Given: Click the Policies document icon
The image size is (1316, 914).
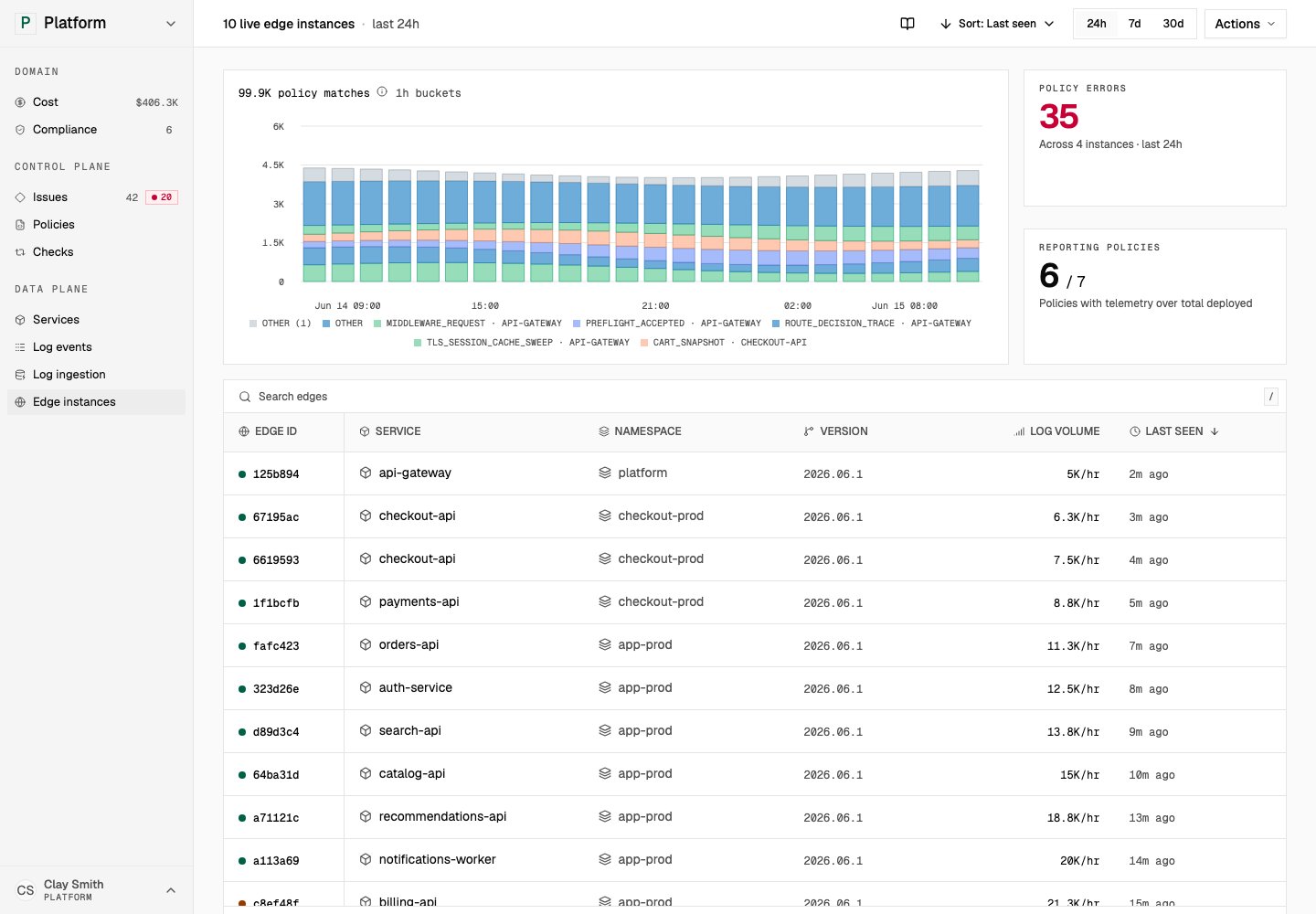Looking at the screenshot, I should pyautogui.click(x=20, y=225).
